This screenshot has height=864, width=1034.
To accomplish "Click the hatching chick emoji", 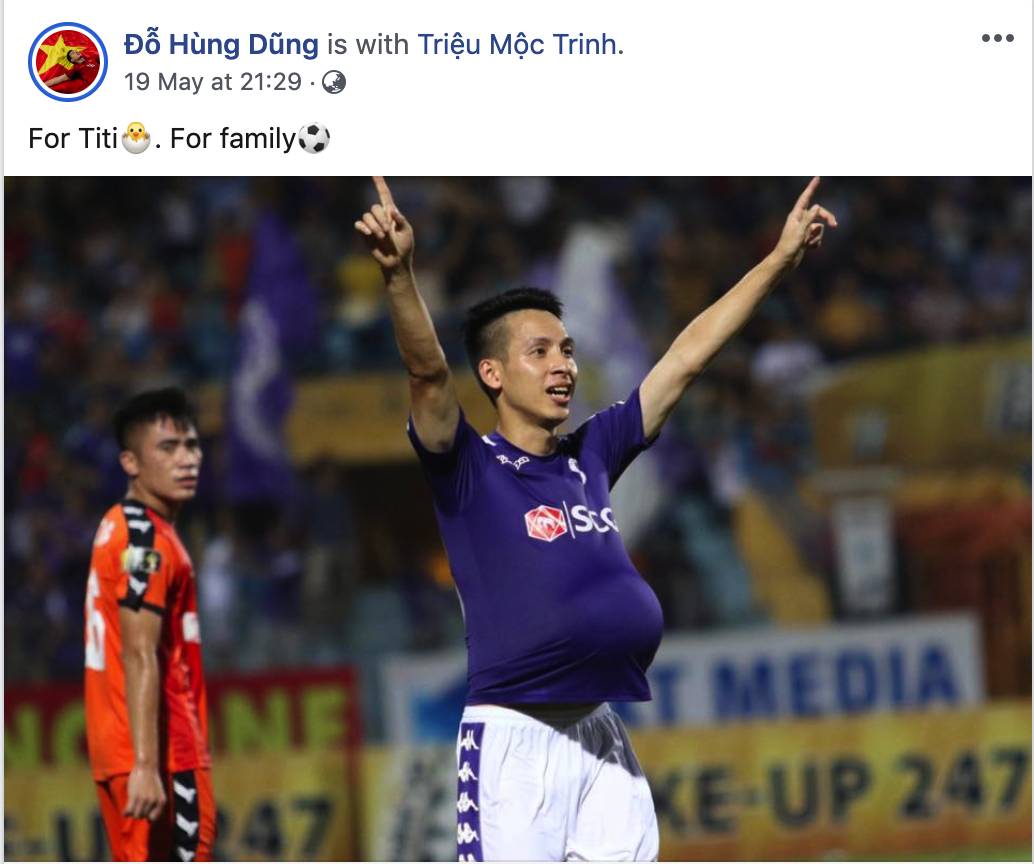I will (137, 138).
